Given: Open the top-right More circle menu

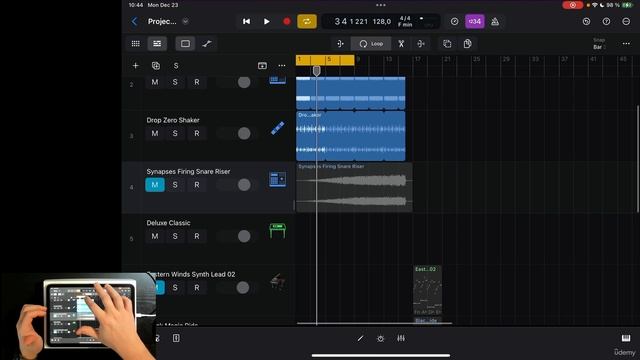Looking at the screenshot, I should point(626,21).
